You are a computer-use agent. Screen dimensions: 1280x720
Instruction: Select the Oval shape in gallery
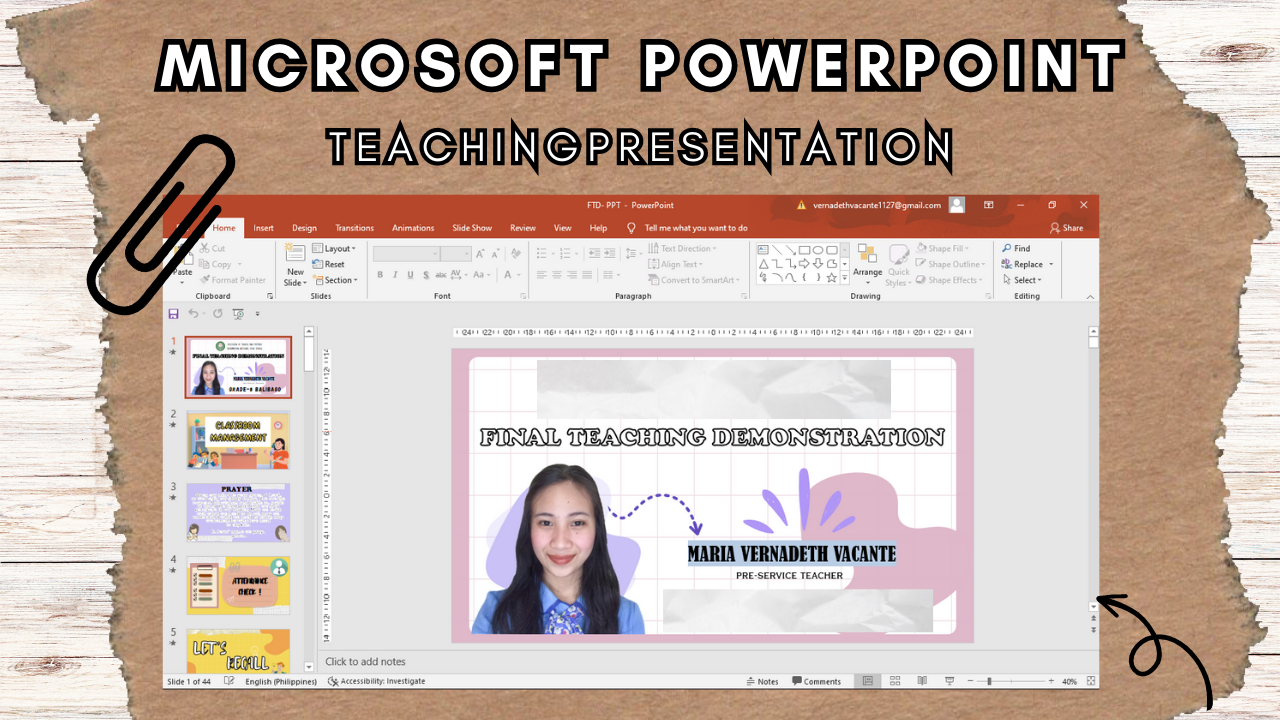tap(818, 250)
